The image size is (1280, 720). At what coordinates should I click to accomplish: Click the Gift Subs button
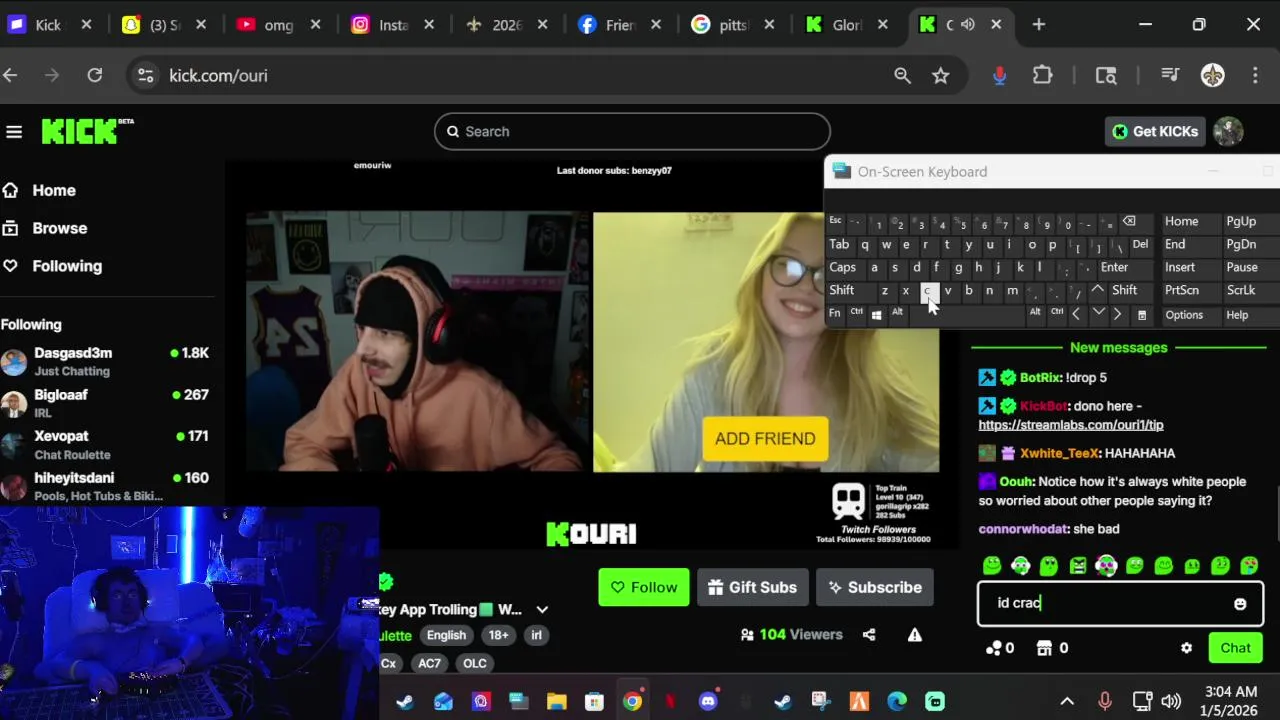click(753, 587)
